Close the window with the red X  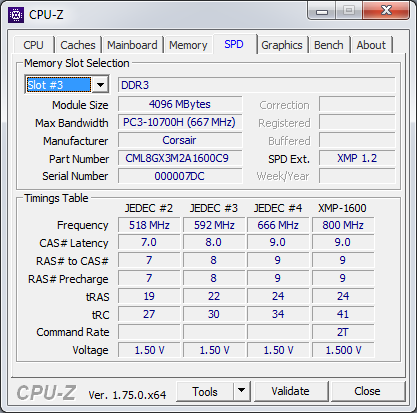pos(386,11)
